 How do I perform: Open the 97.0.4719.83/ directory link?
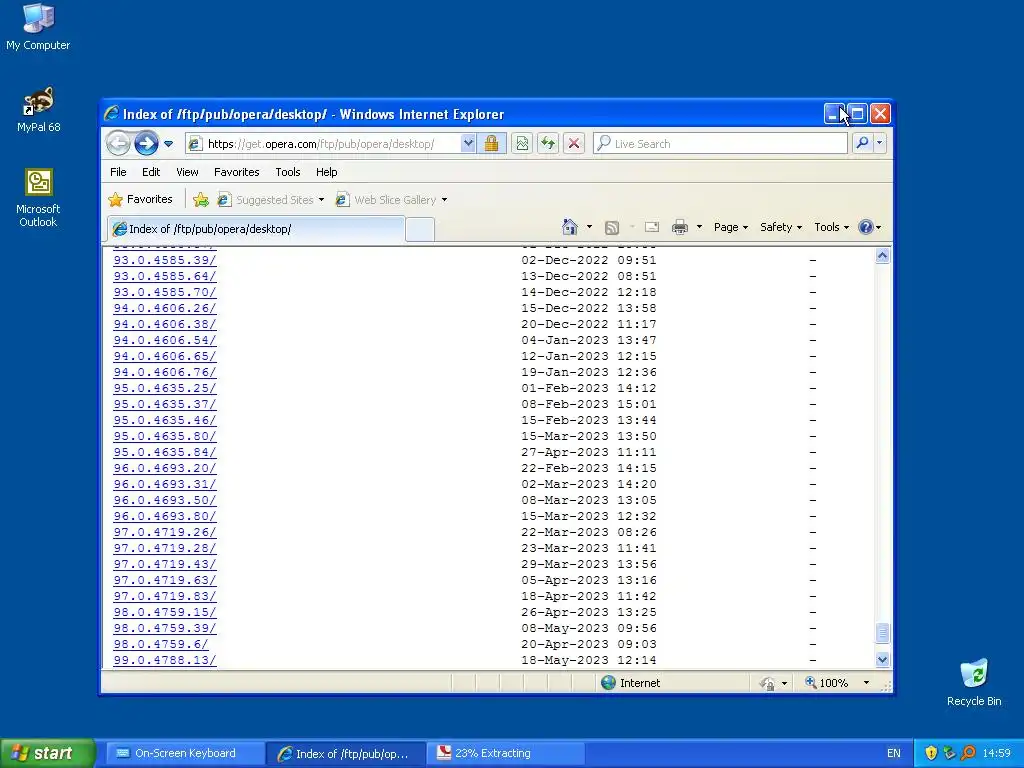pyautogui.click(x=165, y=596)
